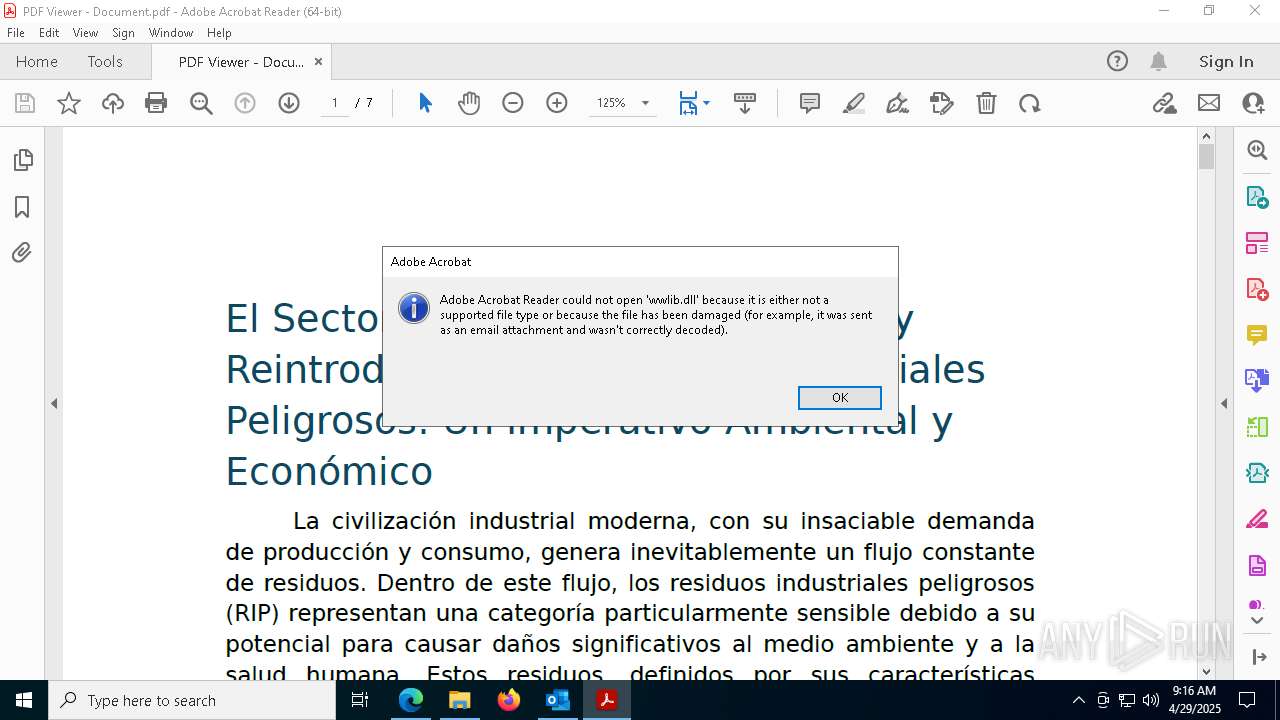Click the Request signatures icon

point(942,103)
